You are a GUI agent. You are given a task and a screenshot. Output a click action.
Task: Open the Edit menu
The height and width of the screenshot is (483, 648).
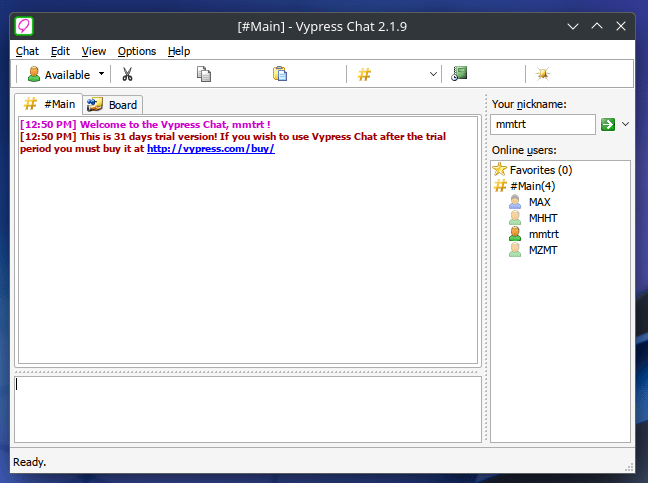coord(60,51)
